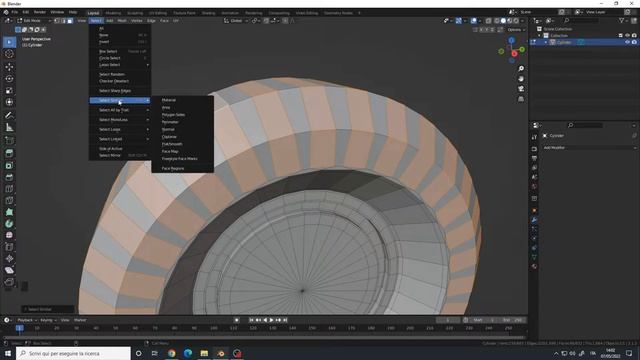Screen dimensions: 640x360
Task: Pick the Measure ruler tool
Action: coord(9,128)
